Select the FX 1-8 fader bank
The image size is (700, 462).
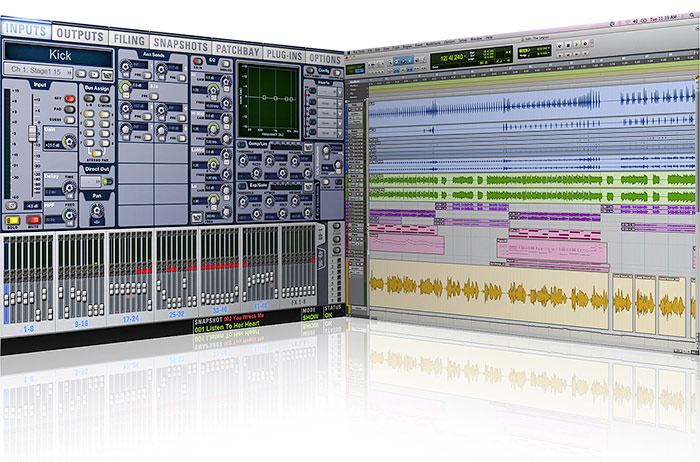pyautogui.click(x=297, y=302)
